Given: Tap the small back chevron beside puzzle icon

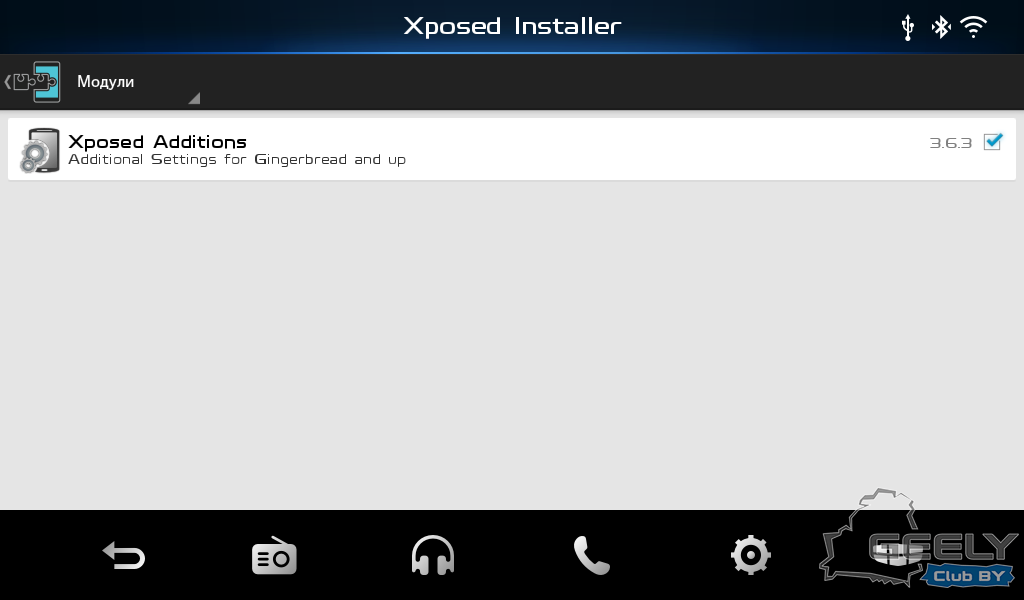Looking at the screenshot, I should click(7, 82).
